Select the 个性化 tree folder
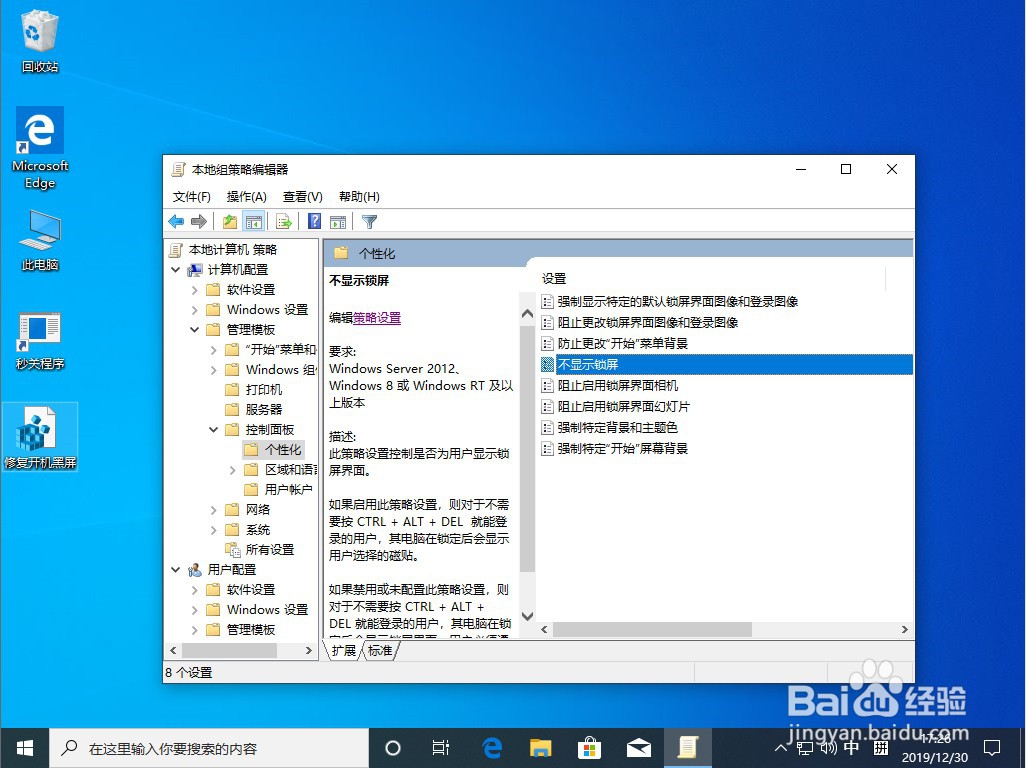Screen dimensions: 1026x768 tap(274, 449)
